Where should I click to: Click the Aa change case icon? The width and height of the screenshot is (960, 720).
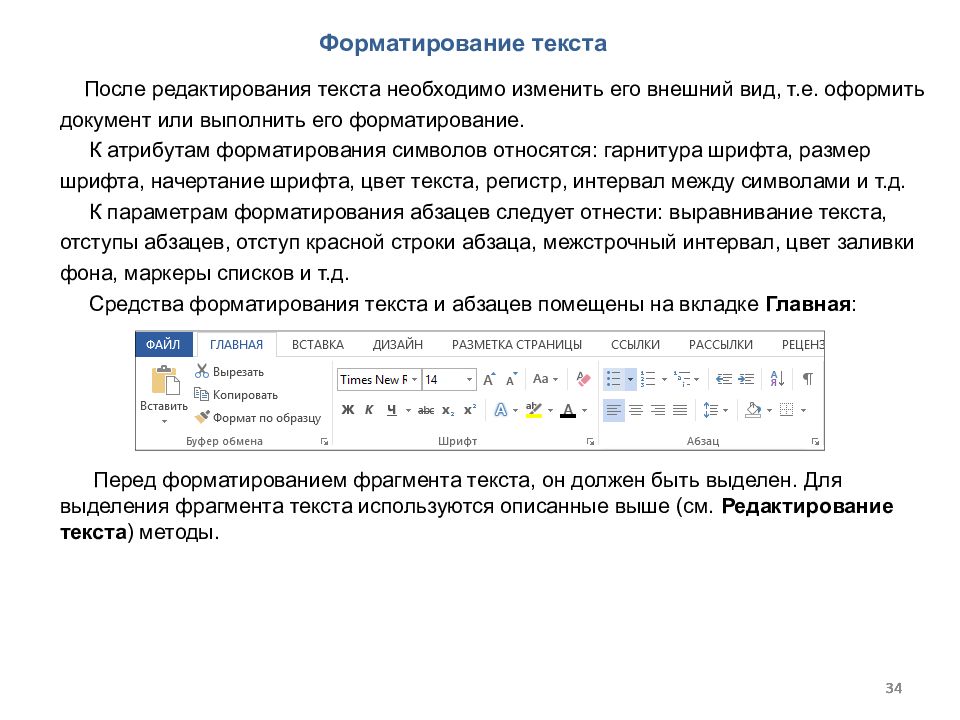(541, 379)
